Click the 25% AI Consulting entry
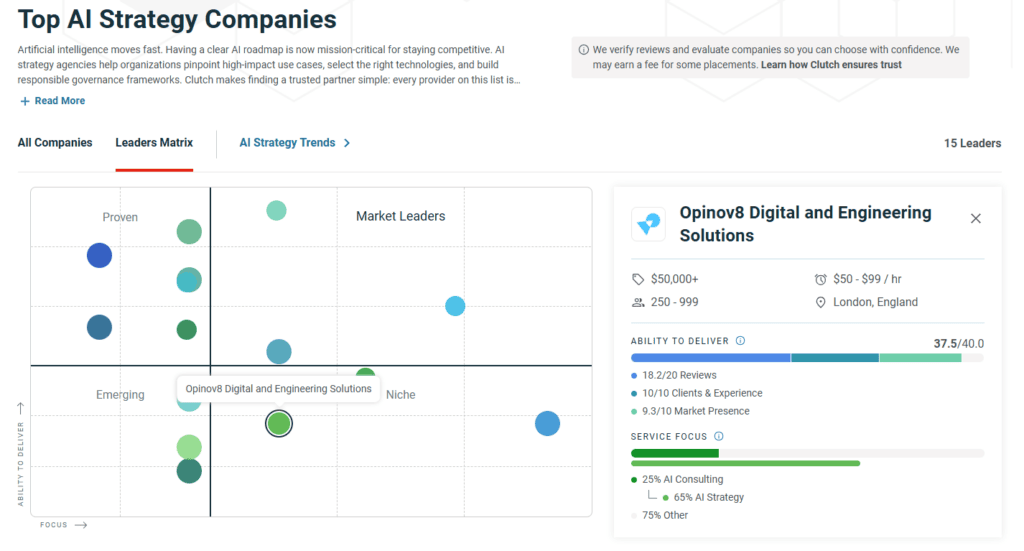The width and height of the screenshot is (1024, 551). click(682, 479)
